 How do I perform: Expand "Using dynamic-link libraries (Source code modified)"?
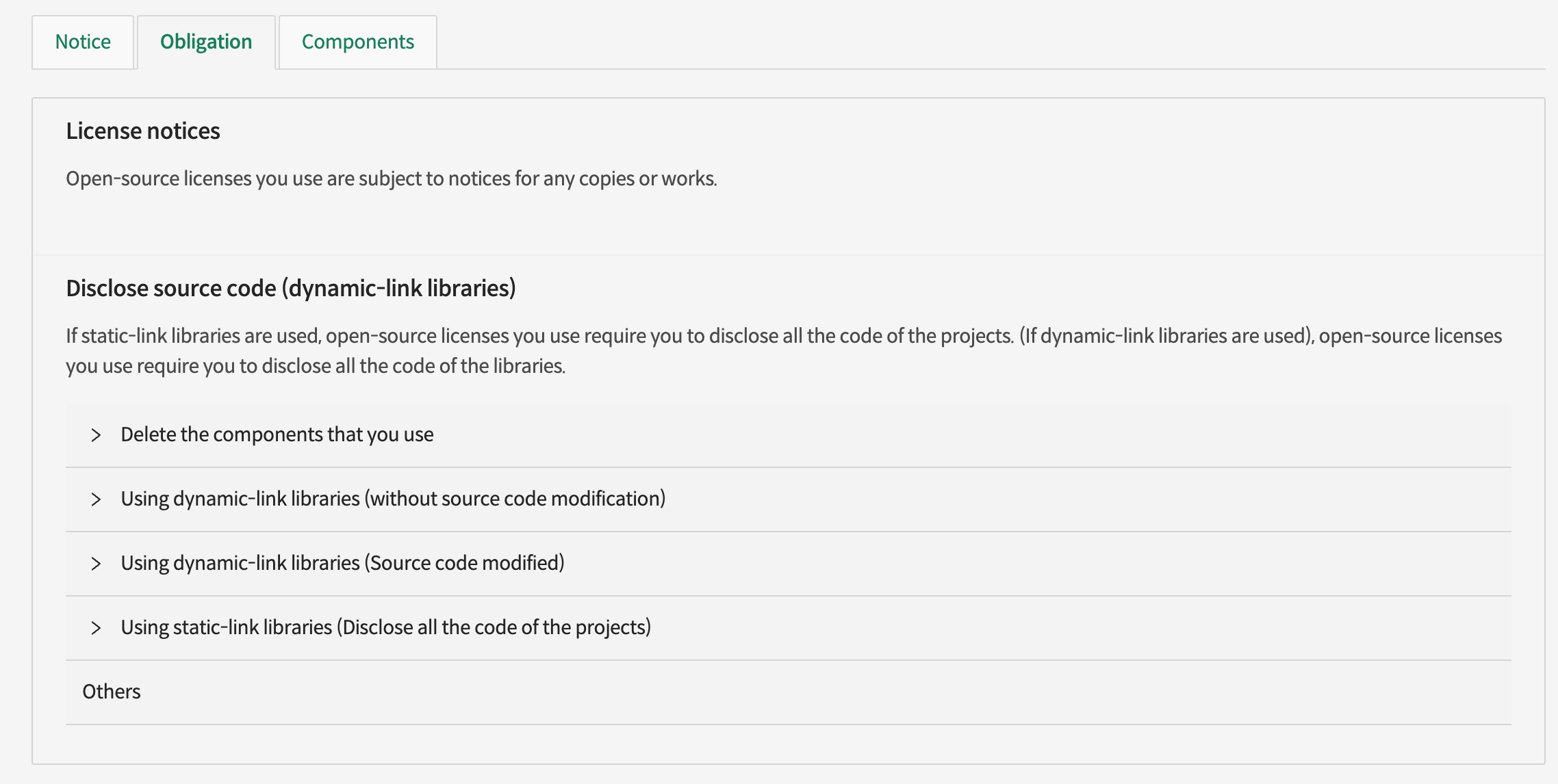point(342,564)
